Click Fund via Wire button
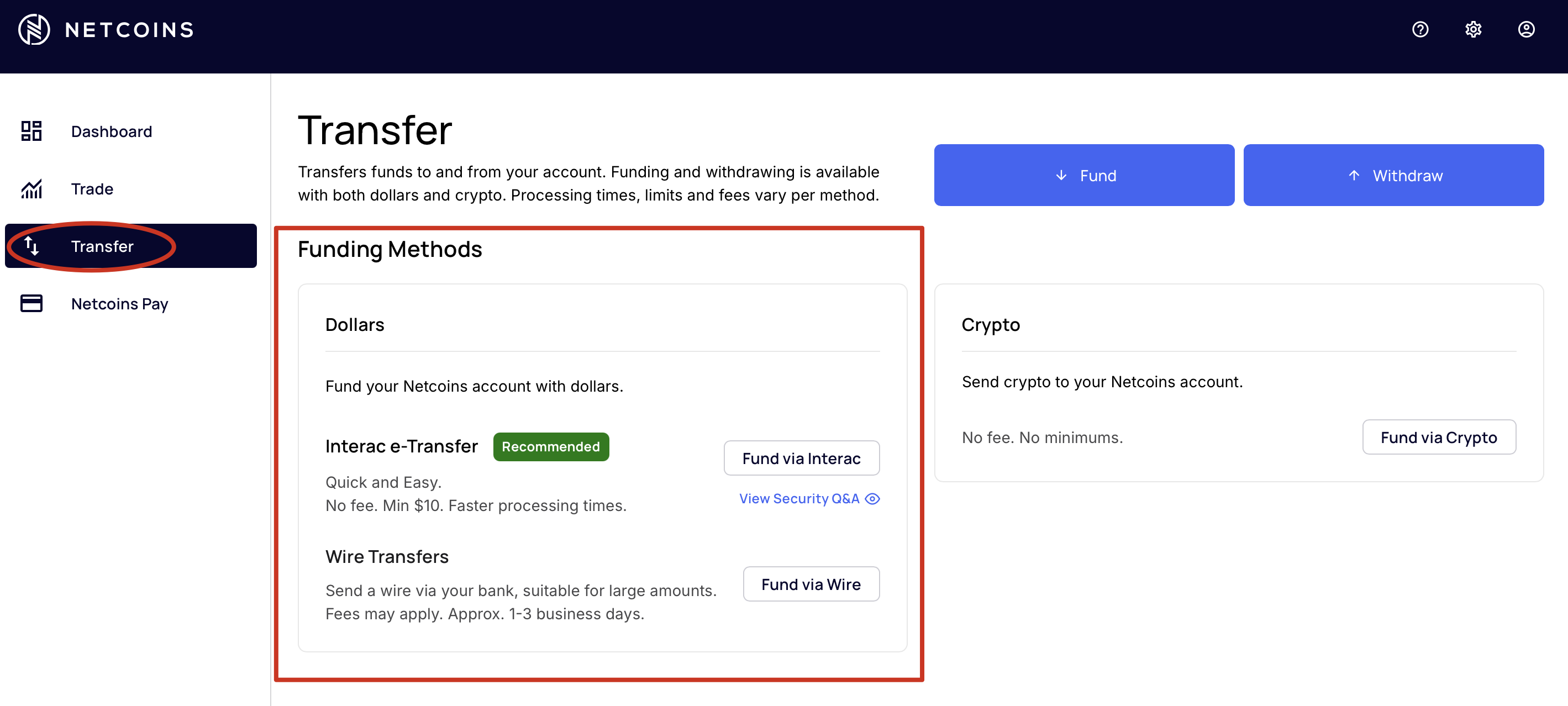The width and height of the screenshot is (1568, 706). [x=811, y=584]
